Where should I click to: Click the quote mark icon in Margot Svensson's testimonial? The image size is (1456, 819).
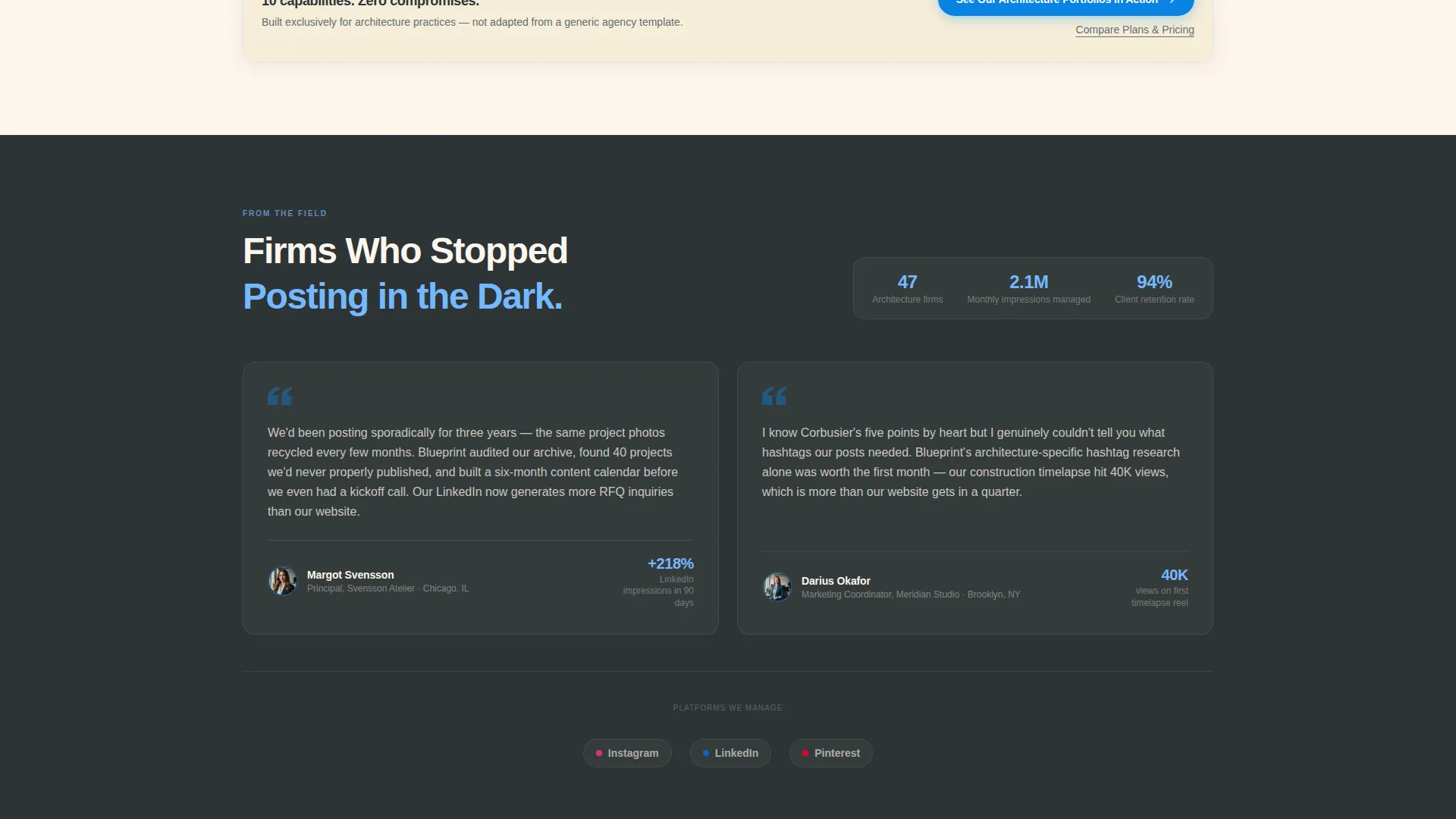pyautogui.click(x=280, y=396)
